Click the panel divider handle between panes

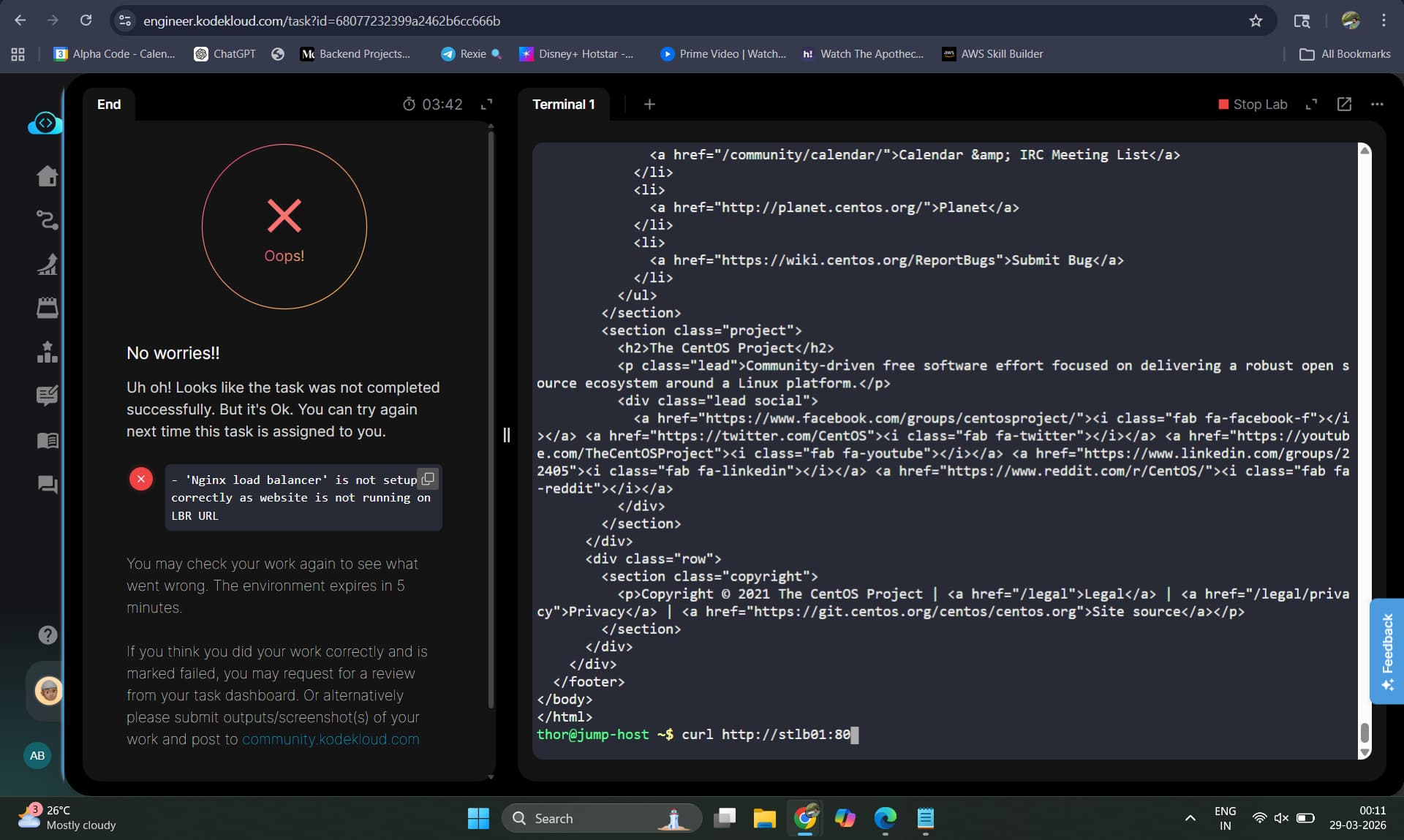point(506,435)
